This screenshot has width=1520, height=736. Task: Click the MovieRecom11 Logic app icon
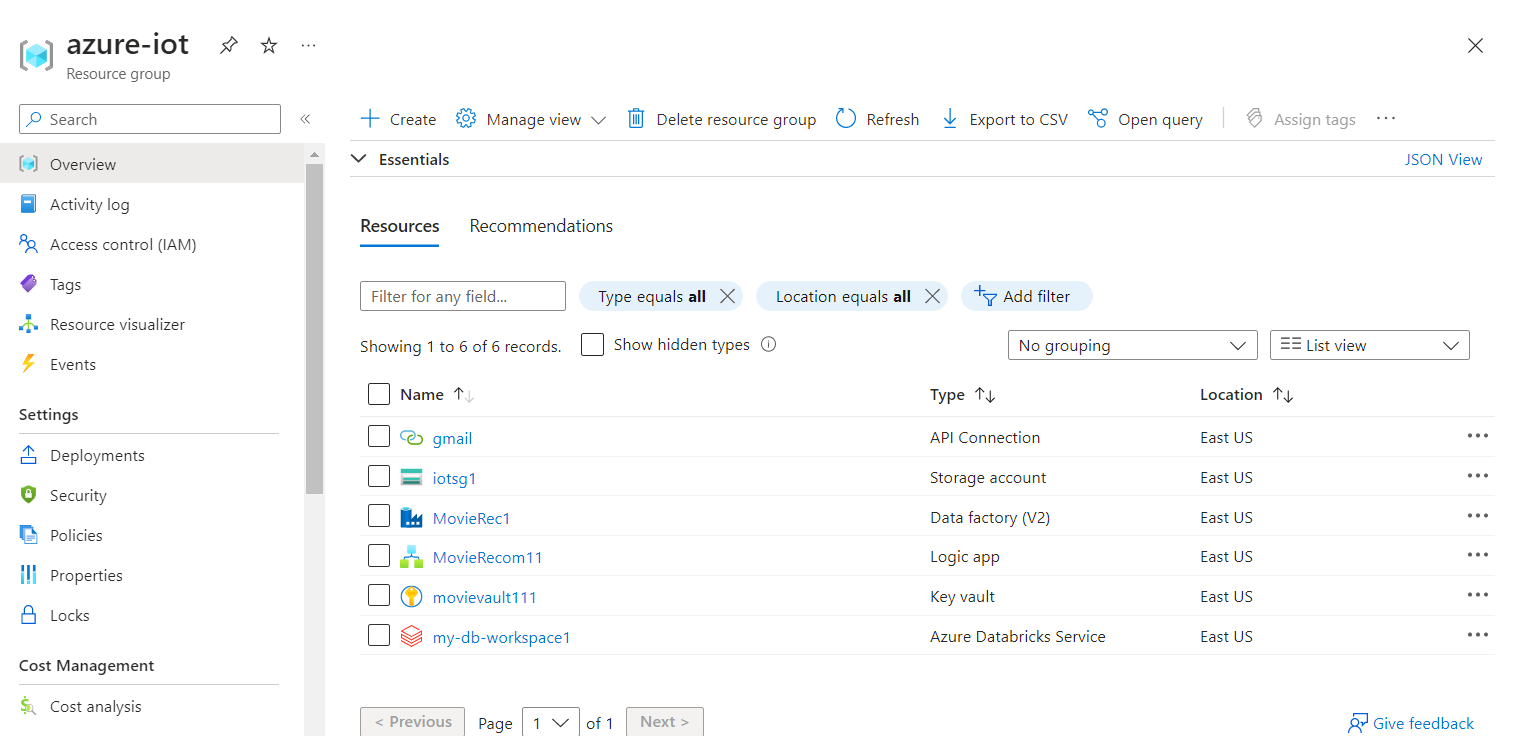(411, 556)
